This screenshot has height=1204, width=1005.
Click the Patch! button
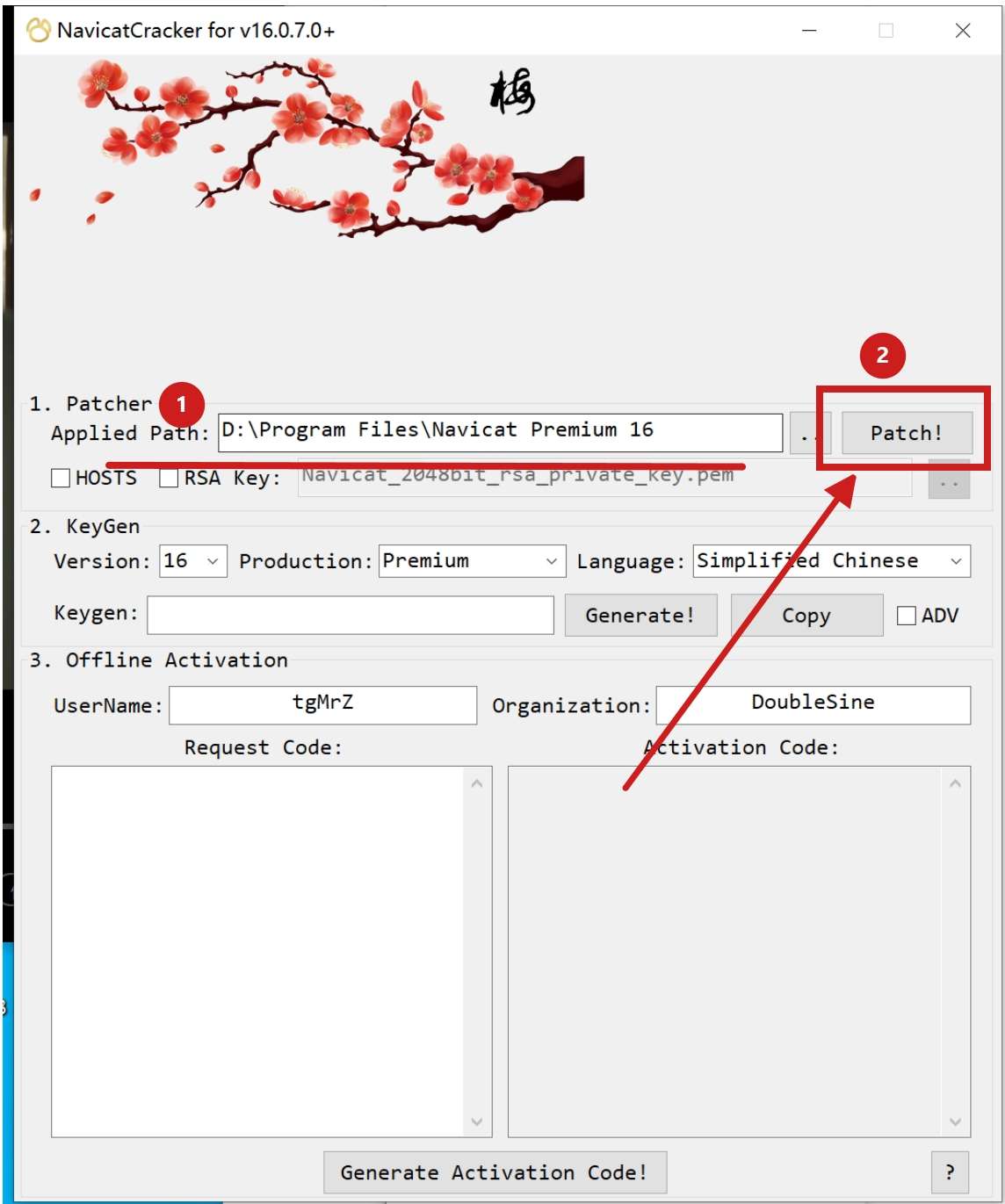coord(907,433)
